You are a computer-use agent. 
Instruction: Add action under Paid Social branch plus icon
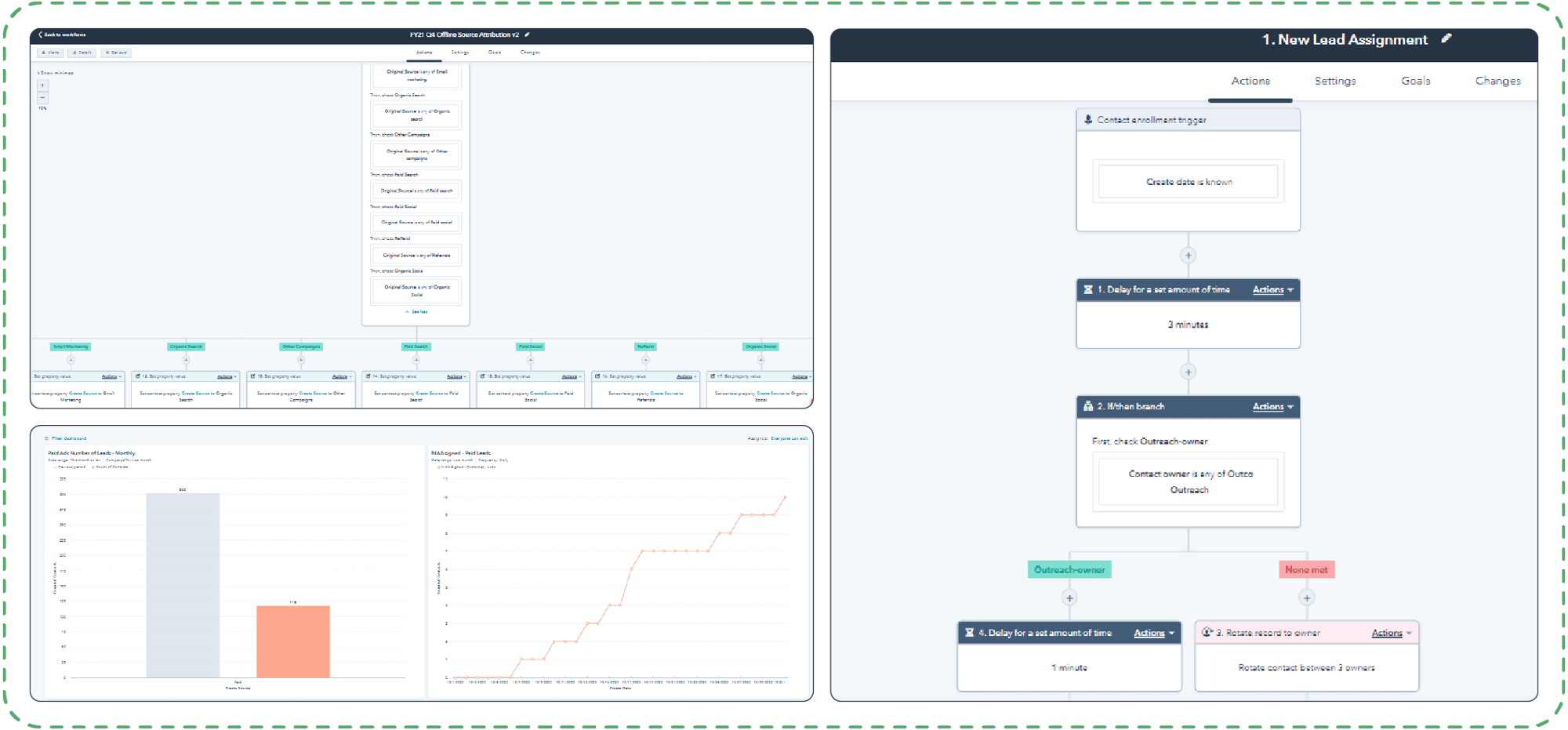pyautogui.click(x=531, y=361)
